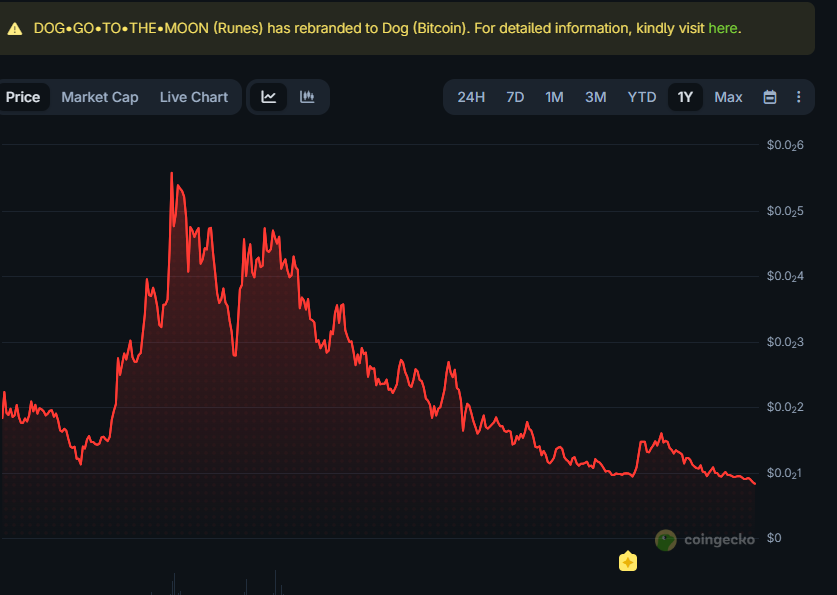Set range to 24H
This screenshot has height=595, width=837.
click(471, 97)
